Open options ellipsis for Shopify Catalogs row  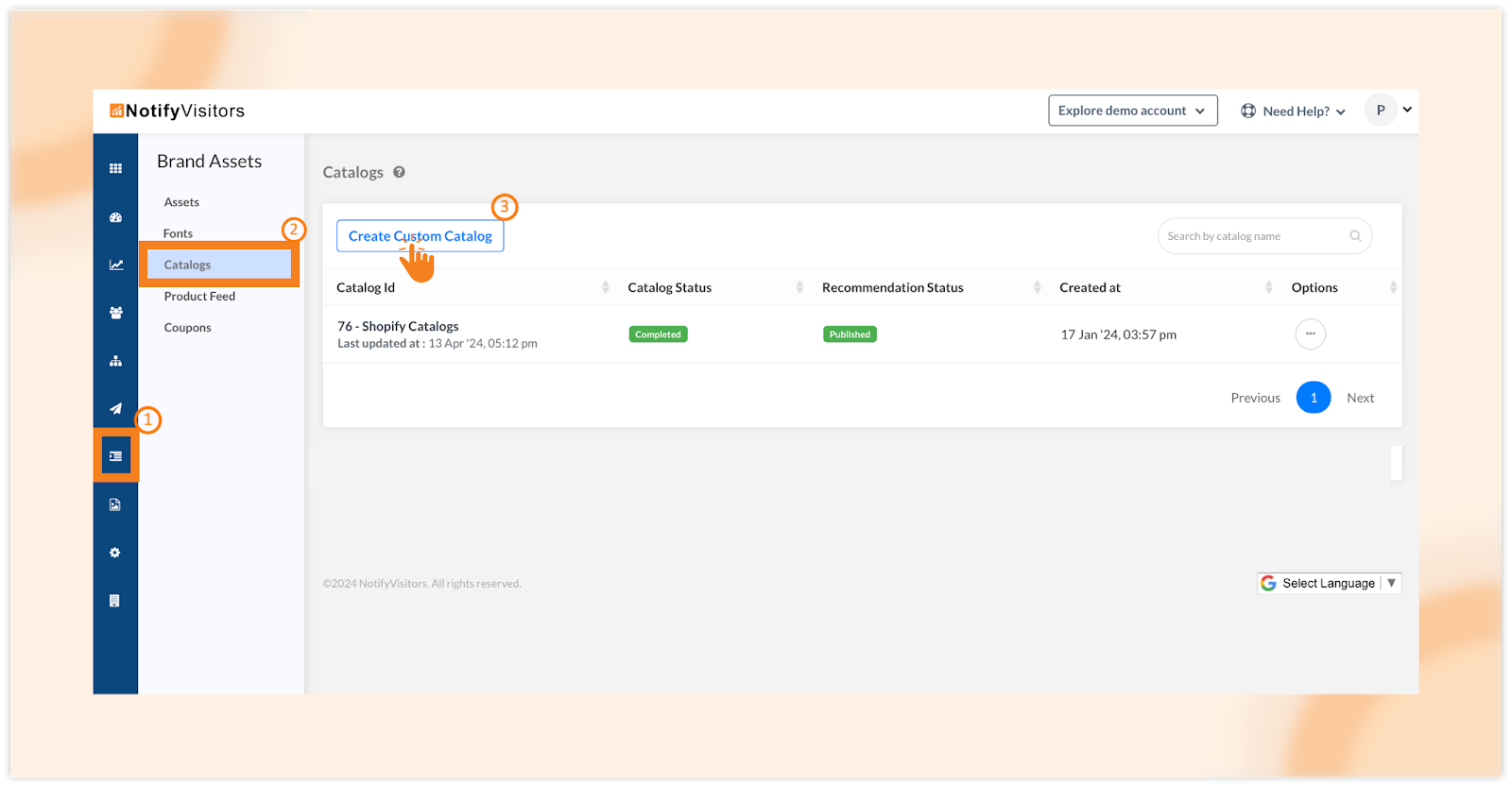pyautogui.click(x=1310, y=334)
